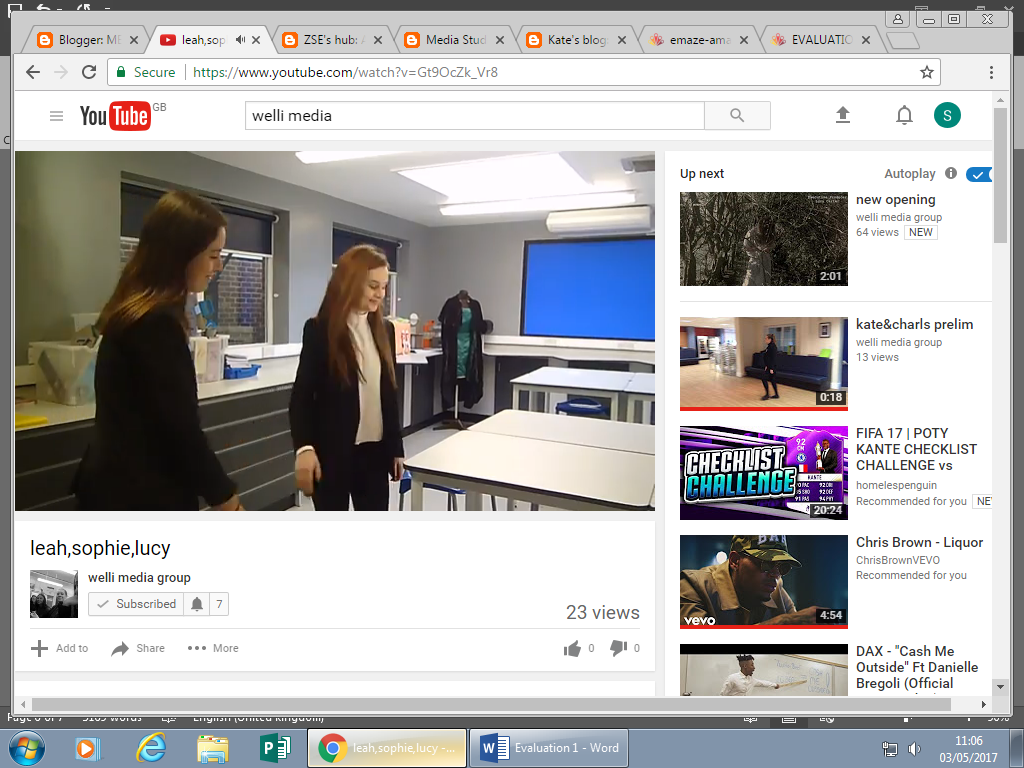Open the kate&charls prelim video thumbnail

pyautogui.click(x=763, y=364)
